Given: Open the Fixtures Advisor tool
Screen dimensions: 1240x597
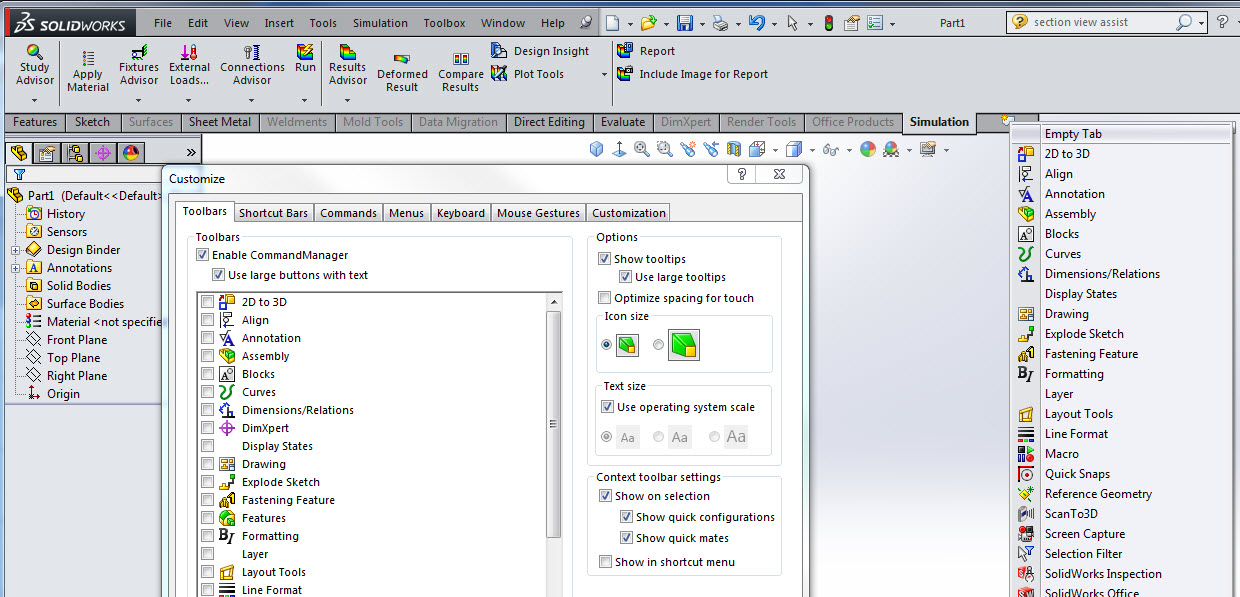Looking at the screenshot, I should [x=139, y=65].
